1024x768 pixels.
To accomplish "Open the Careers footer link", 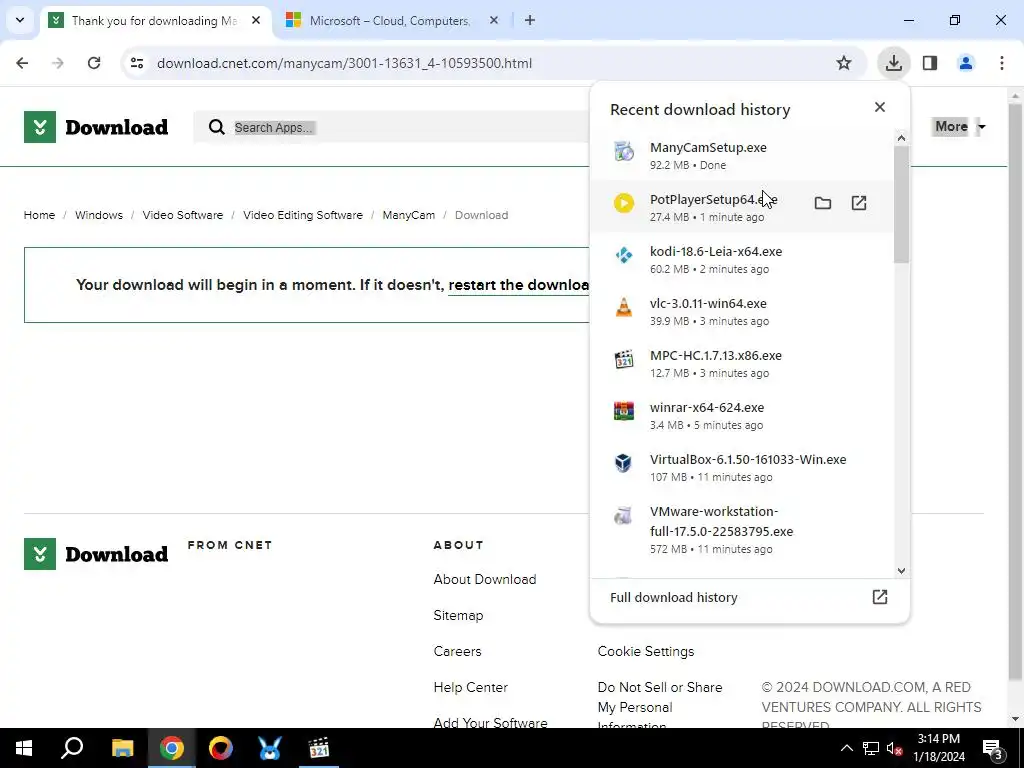I will [x=457, y=651].
